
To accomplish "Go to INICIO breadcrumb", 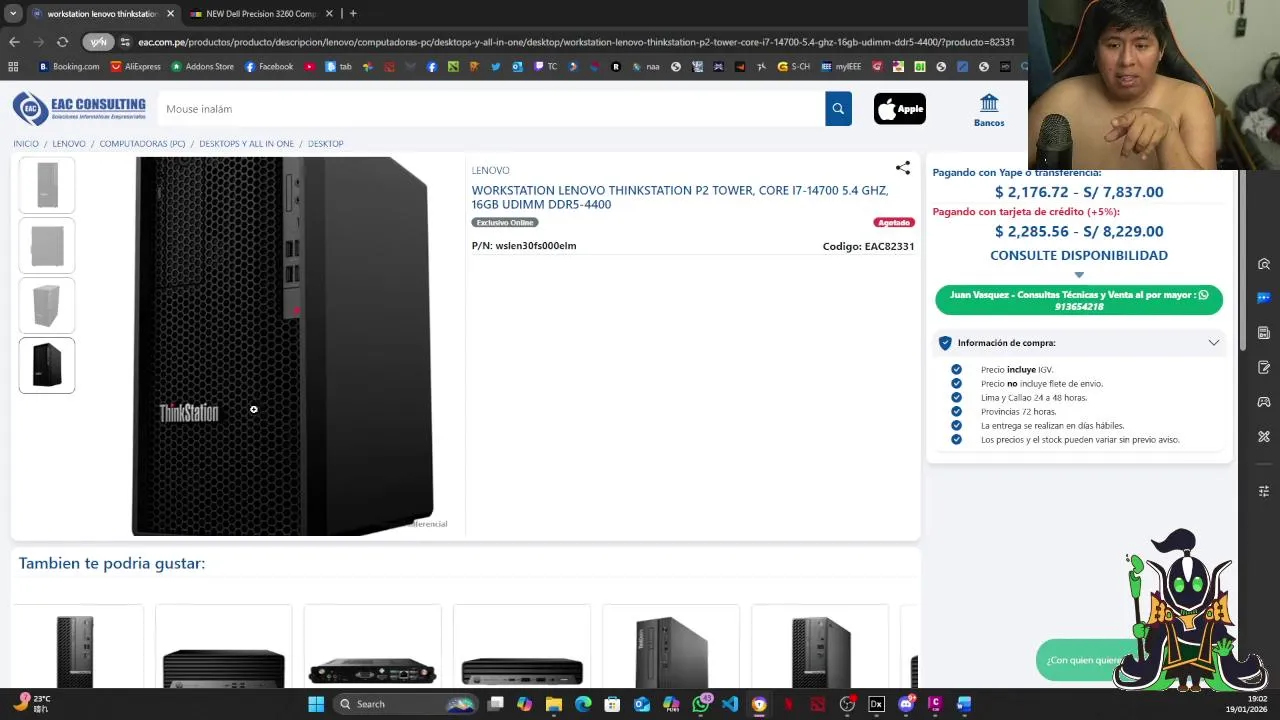I will click(26, 144).
